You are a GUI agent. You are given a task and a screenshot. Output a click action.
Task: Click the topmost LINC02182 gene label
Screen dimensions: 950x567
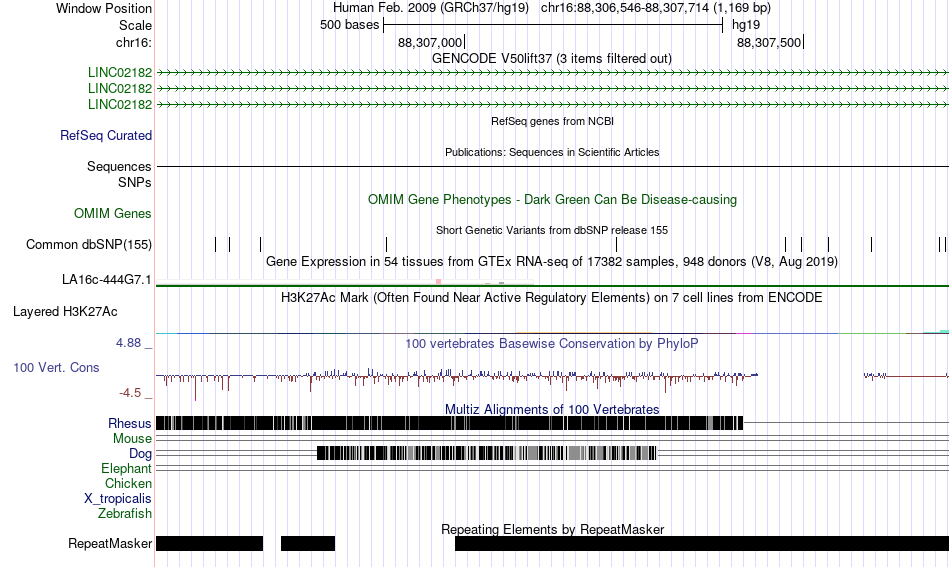(120, 73)
